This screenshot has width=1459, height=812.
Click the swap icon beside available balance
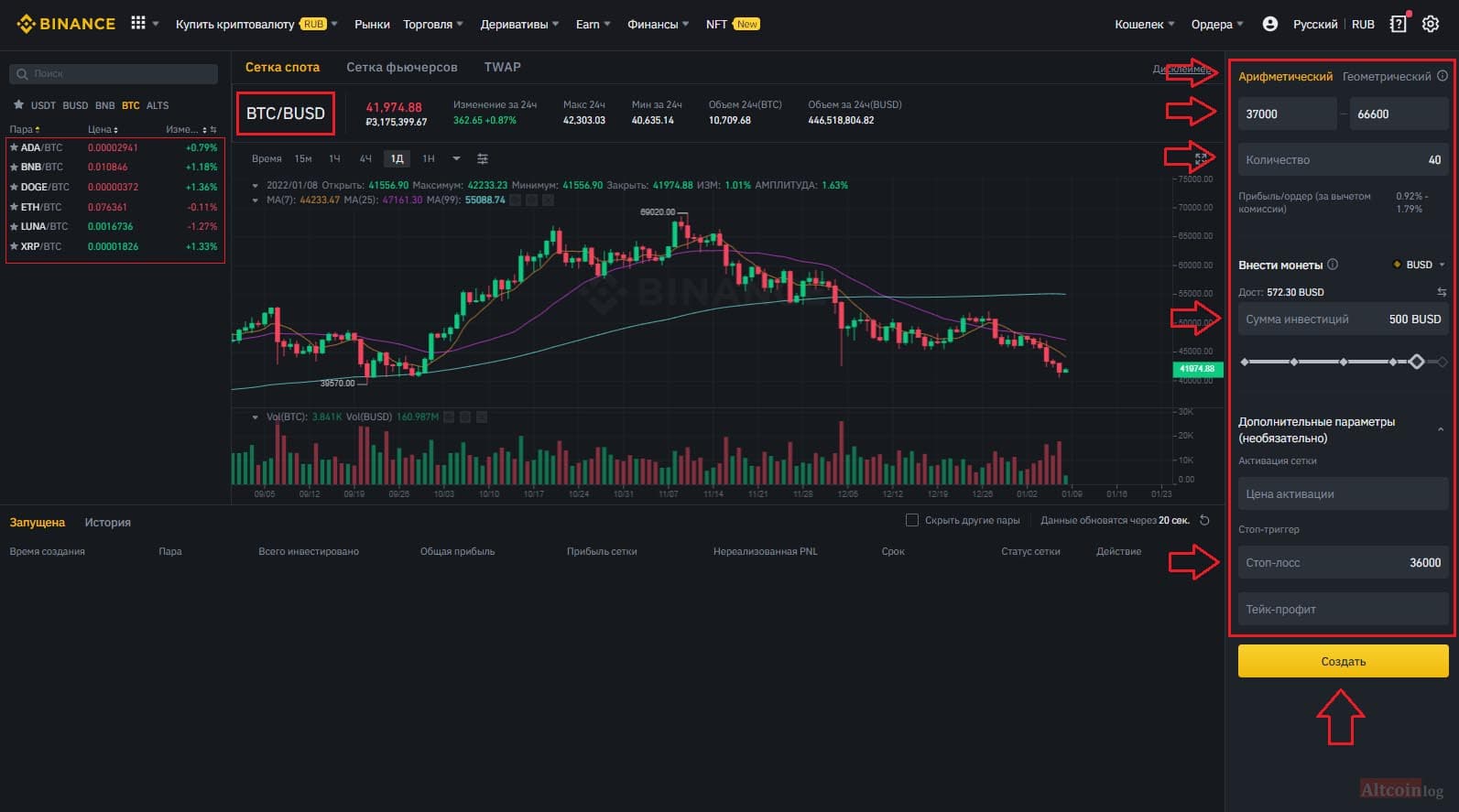coord(1442,292)
